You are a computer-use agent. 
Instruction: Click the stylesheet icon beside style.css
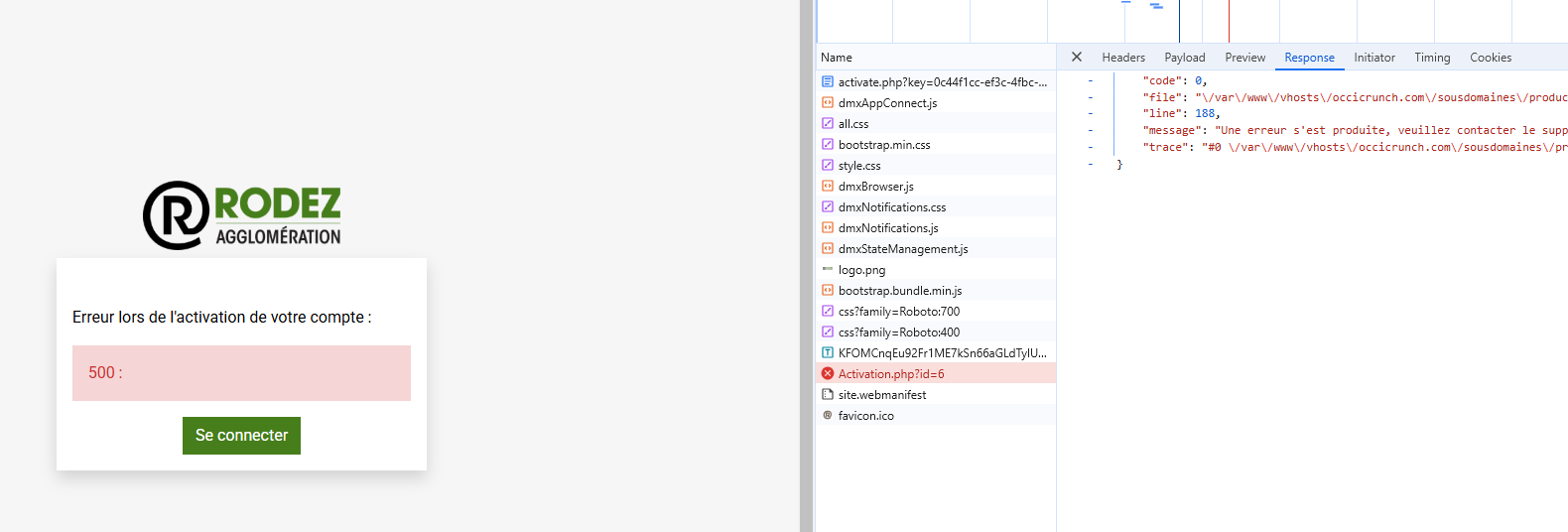point(828,165)
